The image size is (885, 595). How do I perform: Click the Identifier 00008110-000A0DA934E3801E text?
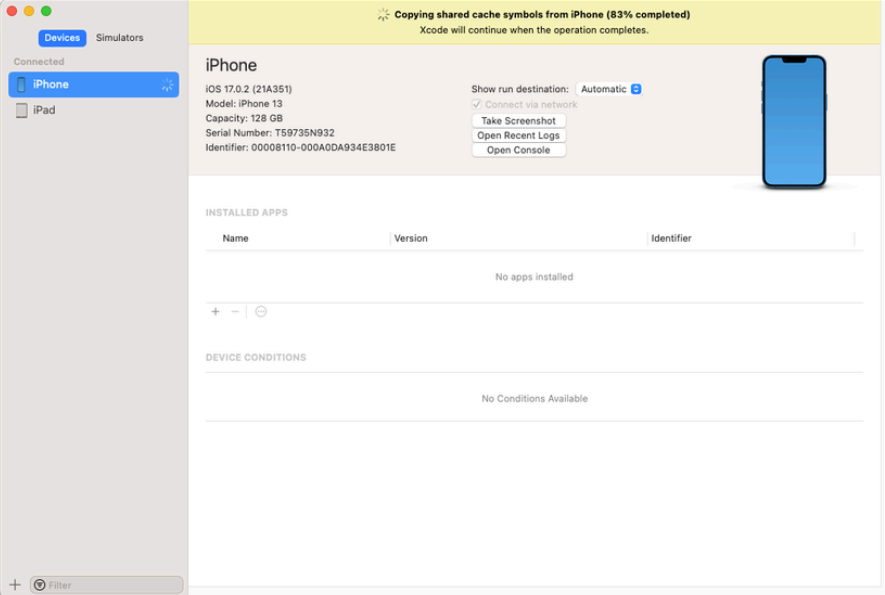tap(300, 148)
